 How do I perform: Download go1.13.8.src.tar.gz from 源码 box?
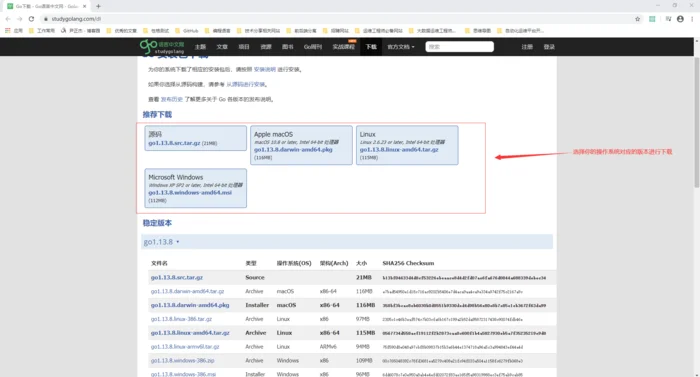coord(174,143)
